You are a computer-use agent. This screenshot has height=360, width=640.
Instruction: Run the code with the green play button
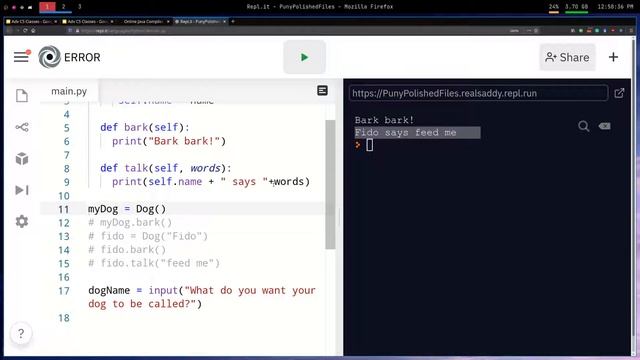[x=304, y=57]
